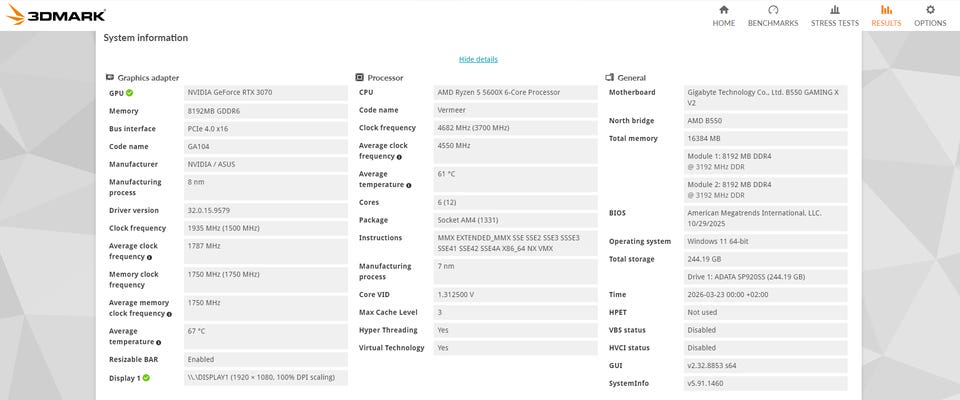Click the Hyper Threading Yes value
Image resolution: width=960 pixels, height=400 pixels.
click(x=516, y=330)
